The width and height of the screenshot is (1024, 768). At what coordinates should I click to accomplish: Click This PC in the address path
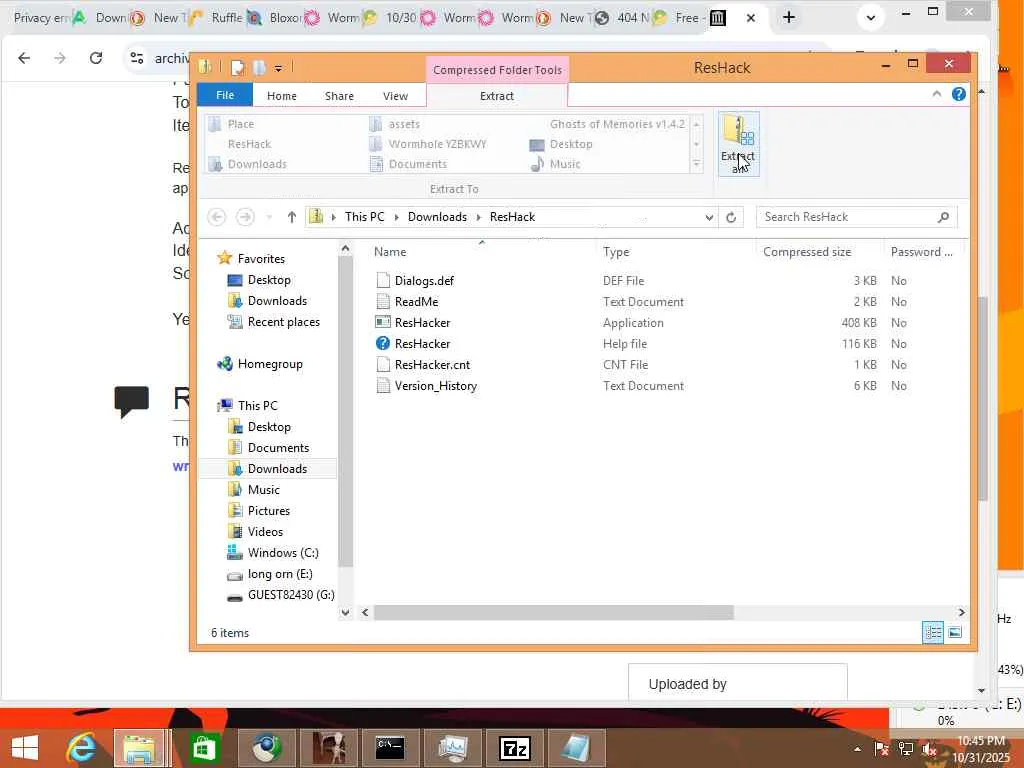pos(364,217)
